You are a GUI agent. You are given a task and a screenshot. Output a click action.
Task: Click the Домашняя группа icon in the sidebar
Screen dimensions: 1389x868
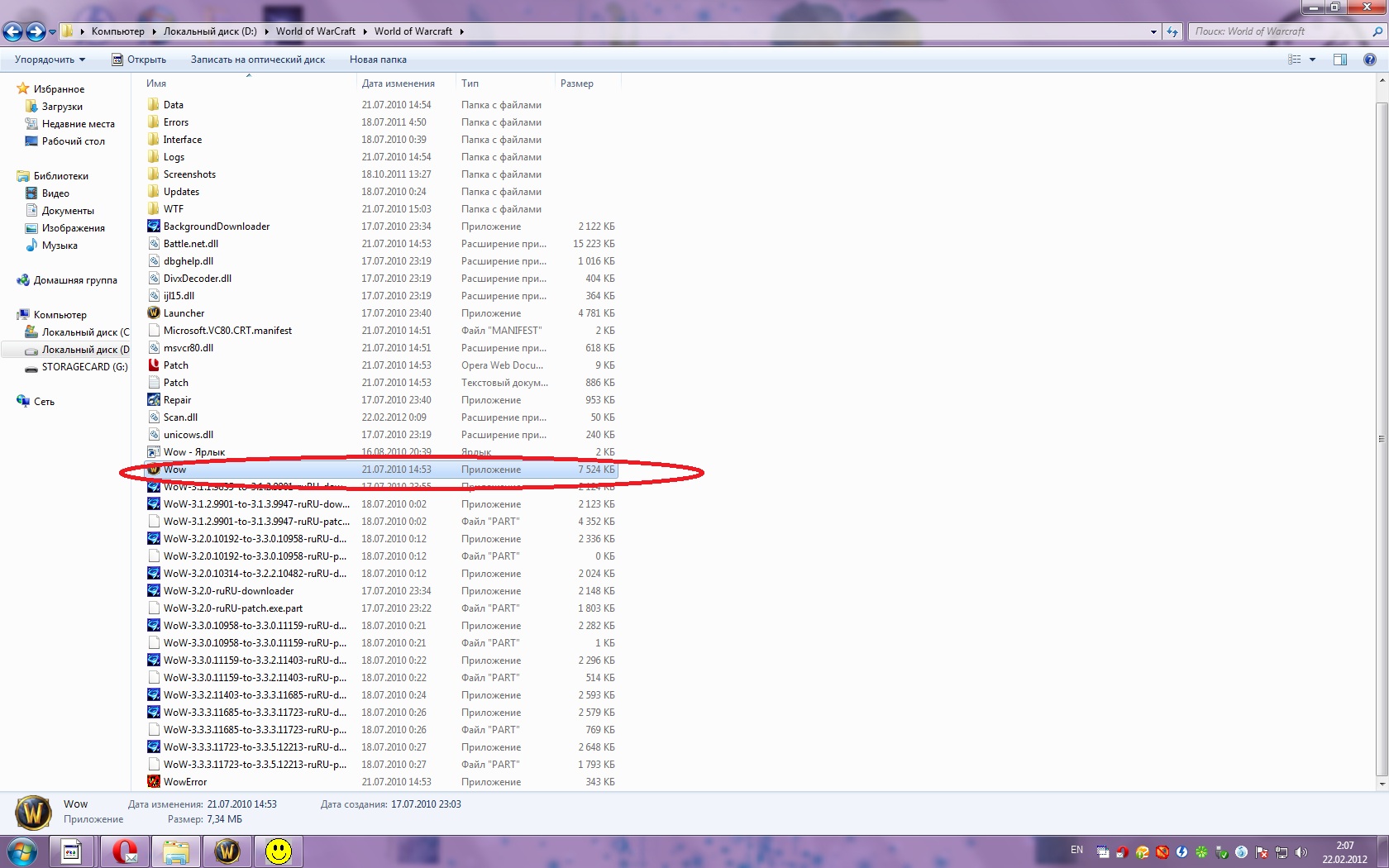(x=23, y=280)
